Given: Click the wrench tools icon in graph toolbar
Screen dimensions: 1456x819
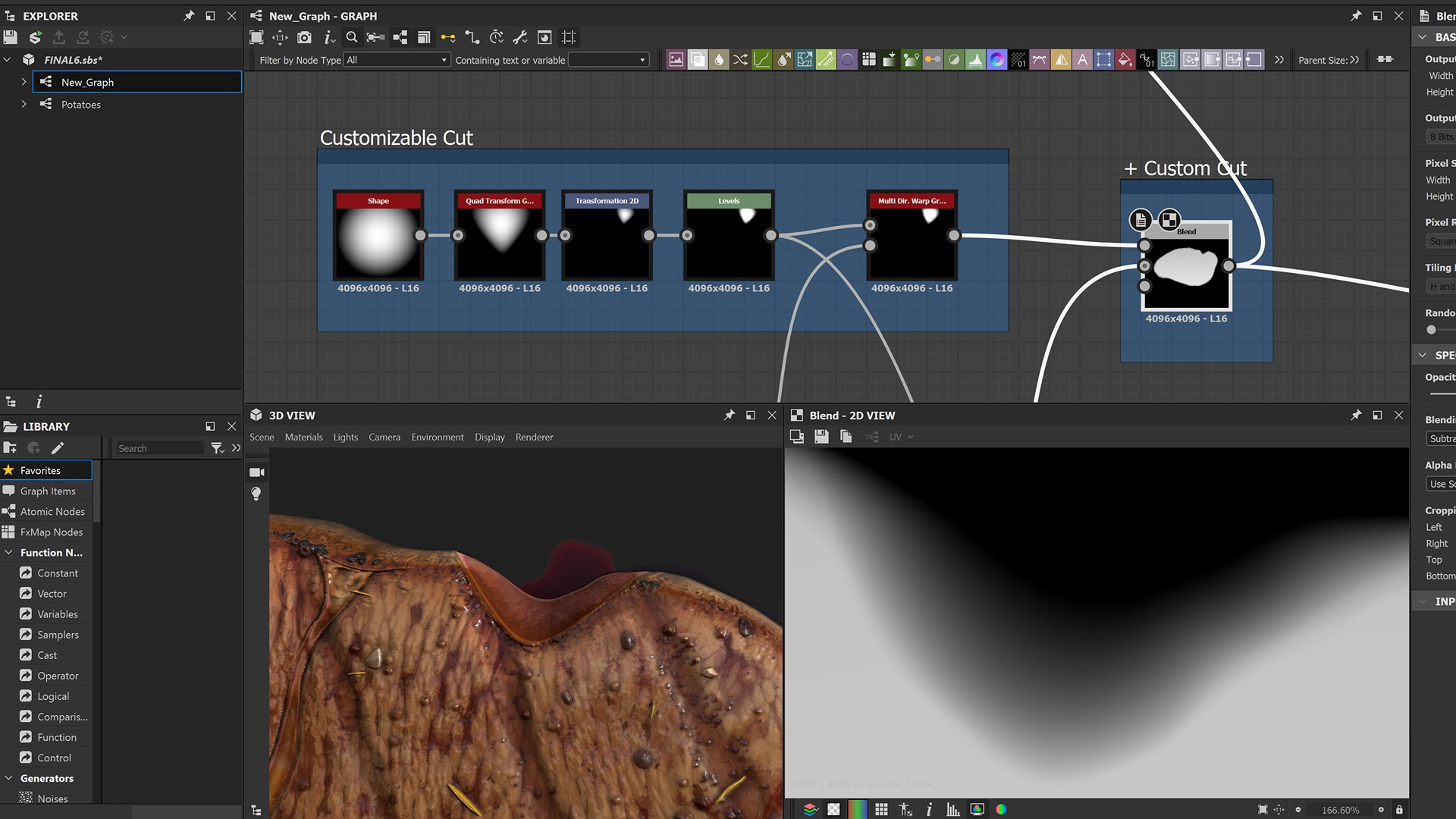Looking at the screenshot, I should pyautogui.click(x=520, y=37).
